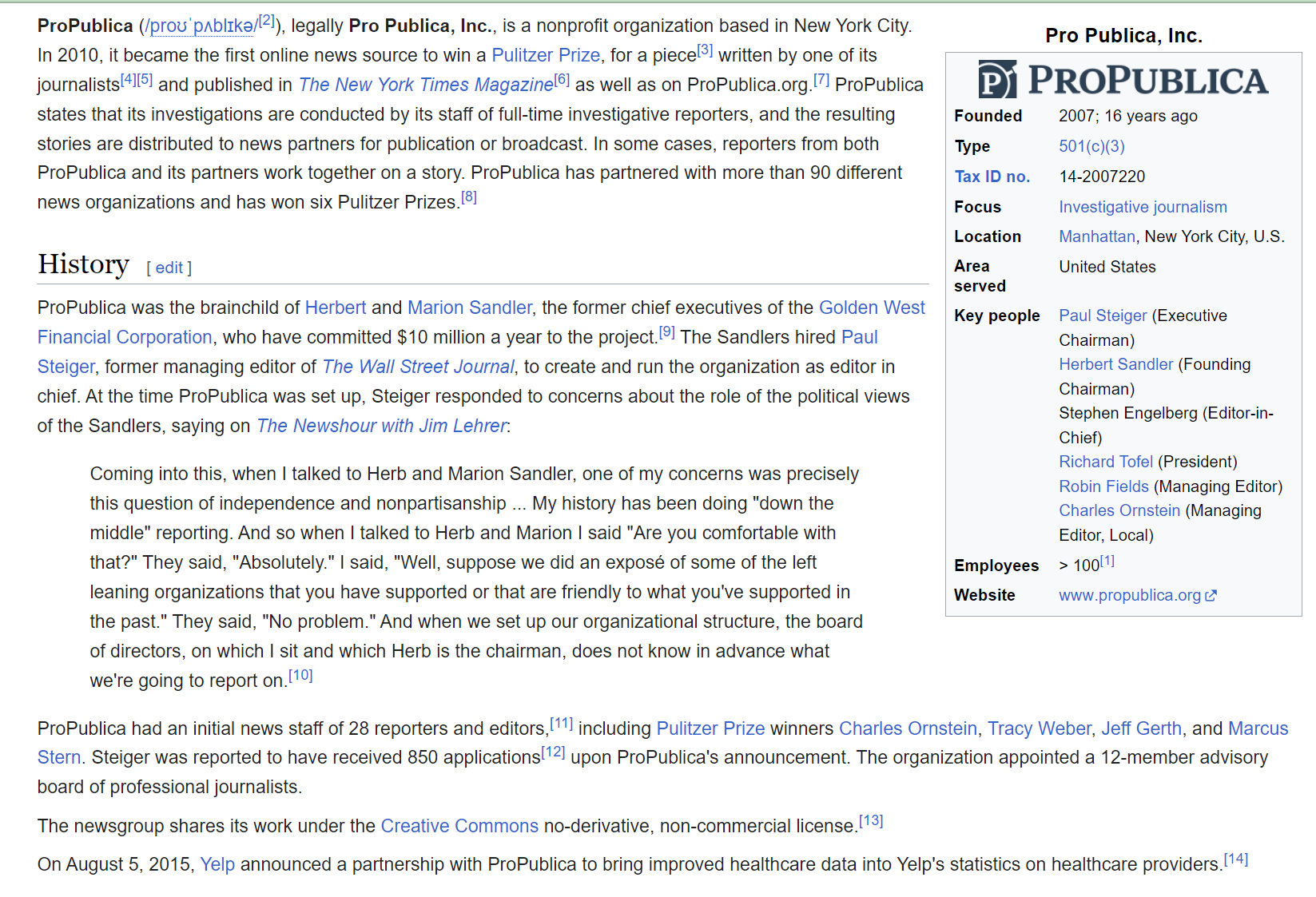Open The New York Times Magazine link

click(x=426, y=85)
